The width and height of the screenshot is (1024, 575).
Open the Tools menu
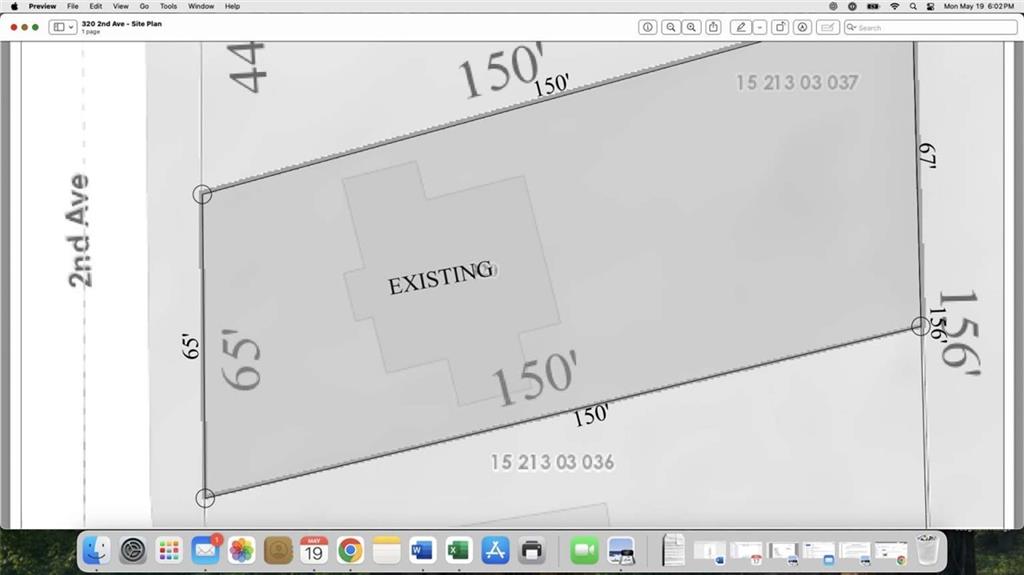tap(169, 6)
